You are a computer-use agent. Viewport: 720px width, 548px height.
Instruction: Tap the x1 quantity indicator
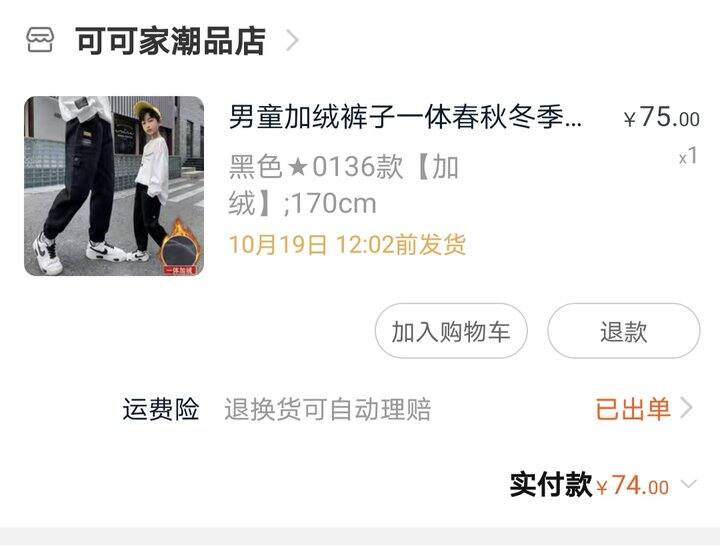point(688,157)
